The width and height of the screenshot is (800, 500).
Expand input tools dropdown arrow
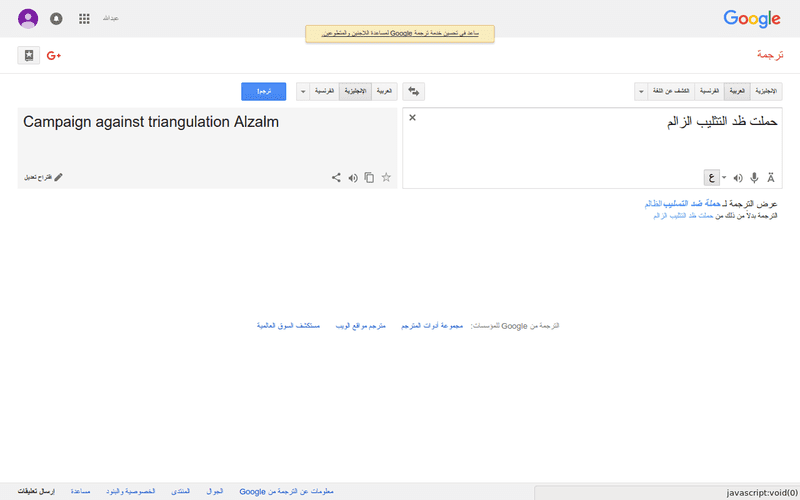[724, 178]
